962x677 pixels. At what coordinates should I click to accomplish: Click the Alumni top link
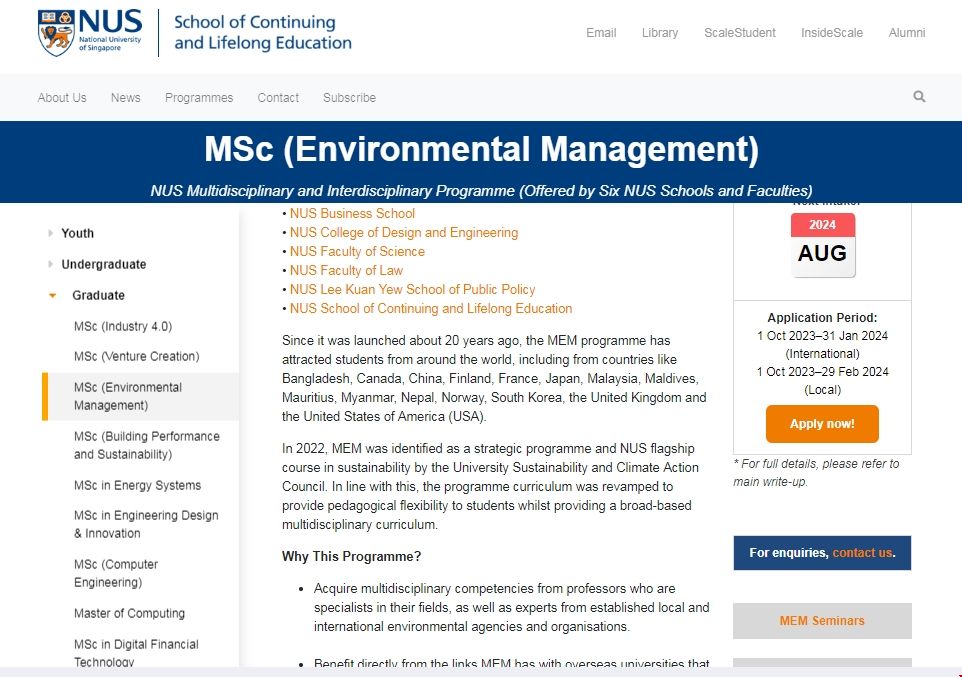tap(906, 33)
